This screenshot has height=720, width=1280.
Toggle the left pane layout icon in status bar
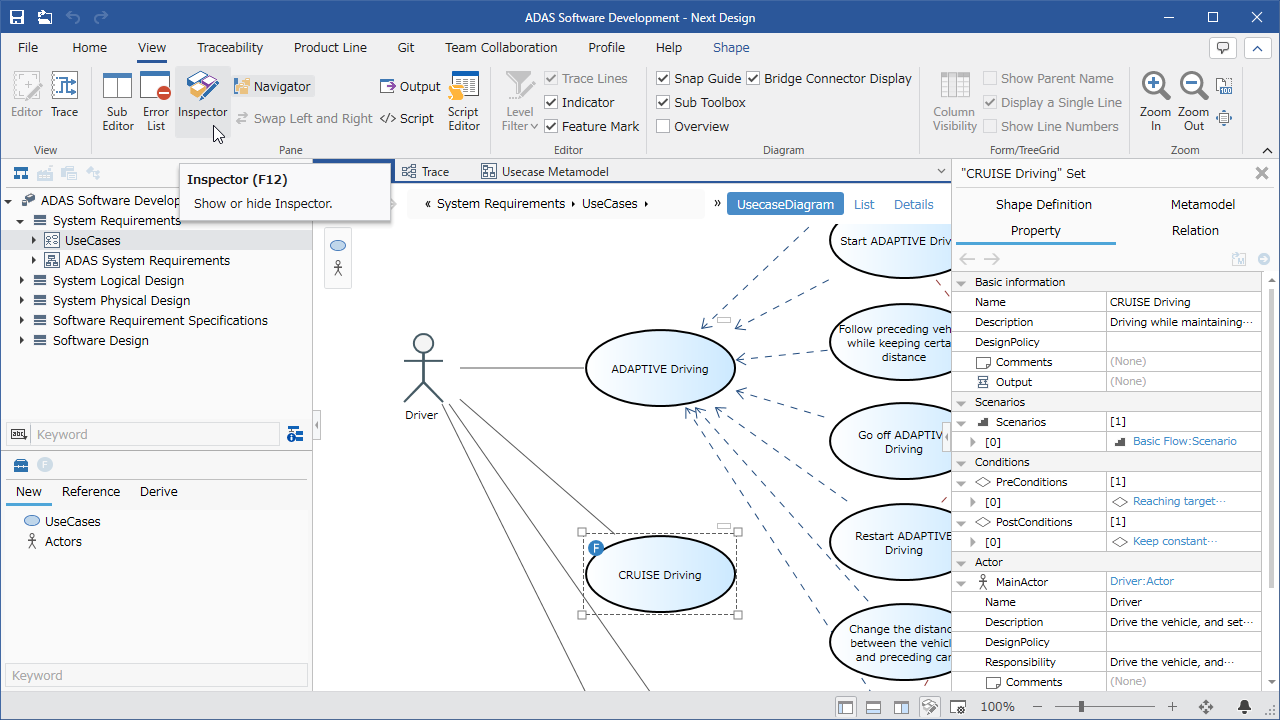click(846, 707)
